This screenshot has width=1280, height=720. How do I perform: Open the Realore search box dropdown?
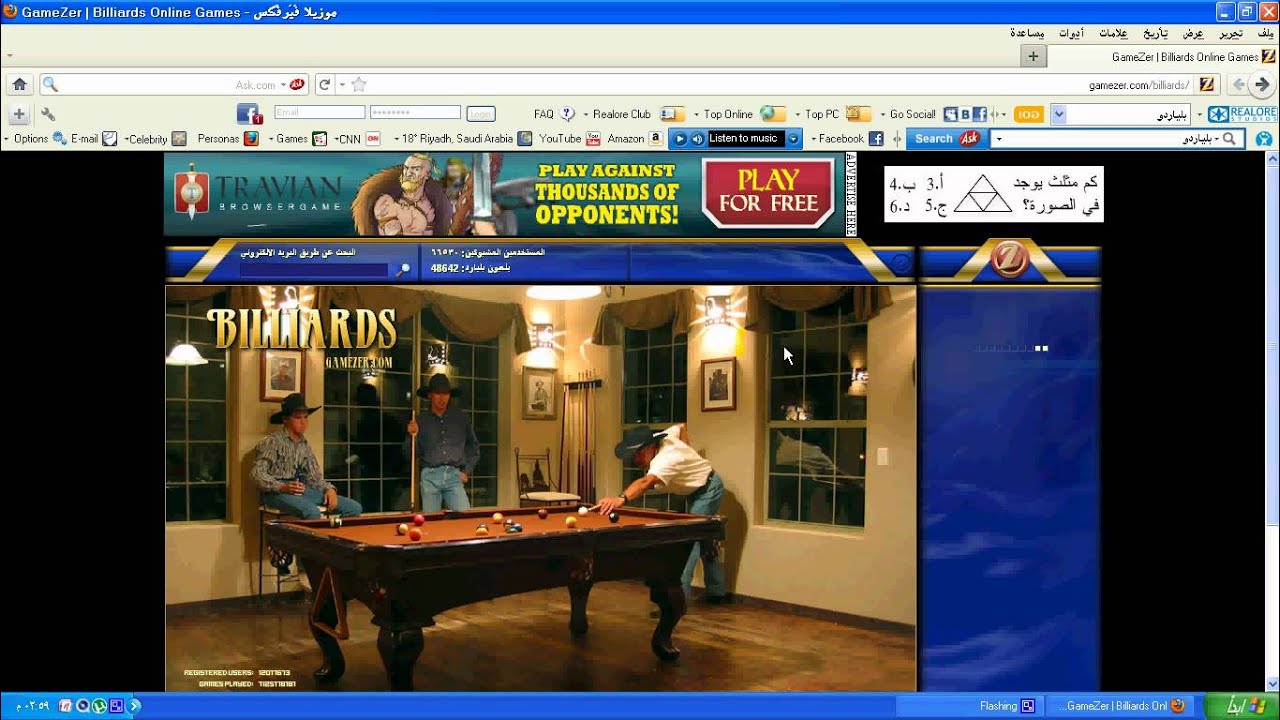tap(1058, 114)
